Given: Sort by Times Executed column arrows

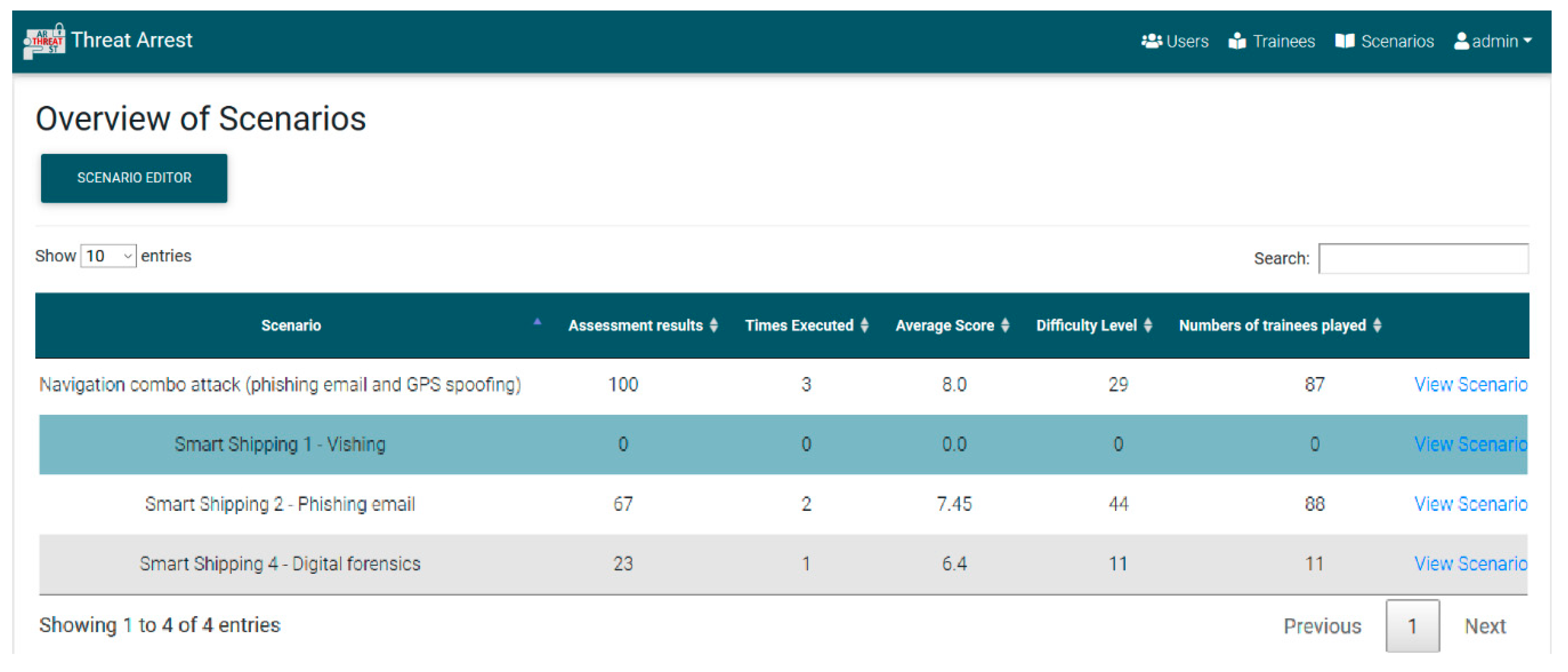Looking at the screenshot, I should (864, 326).
